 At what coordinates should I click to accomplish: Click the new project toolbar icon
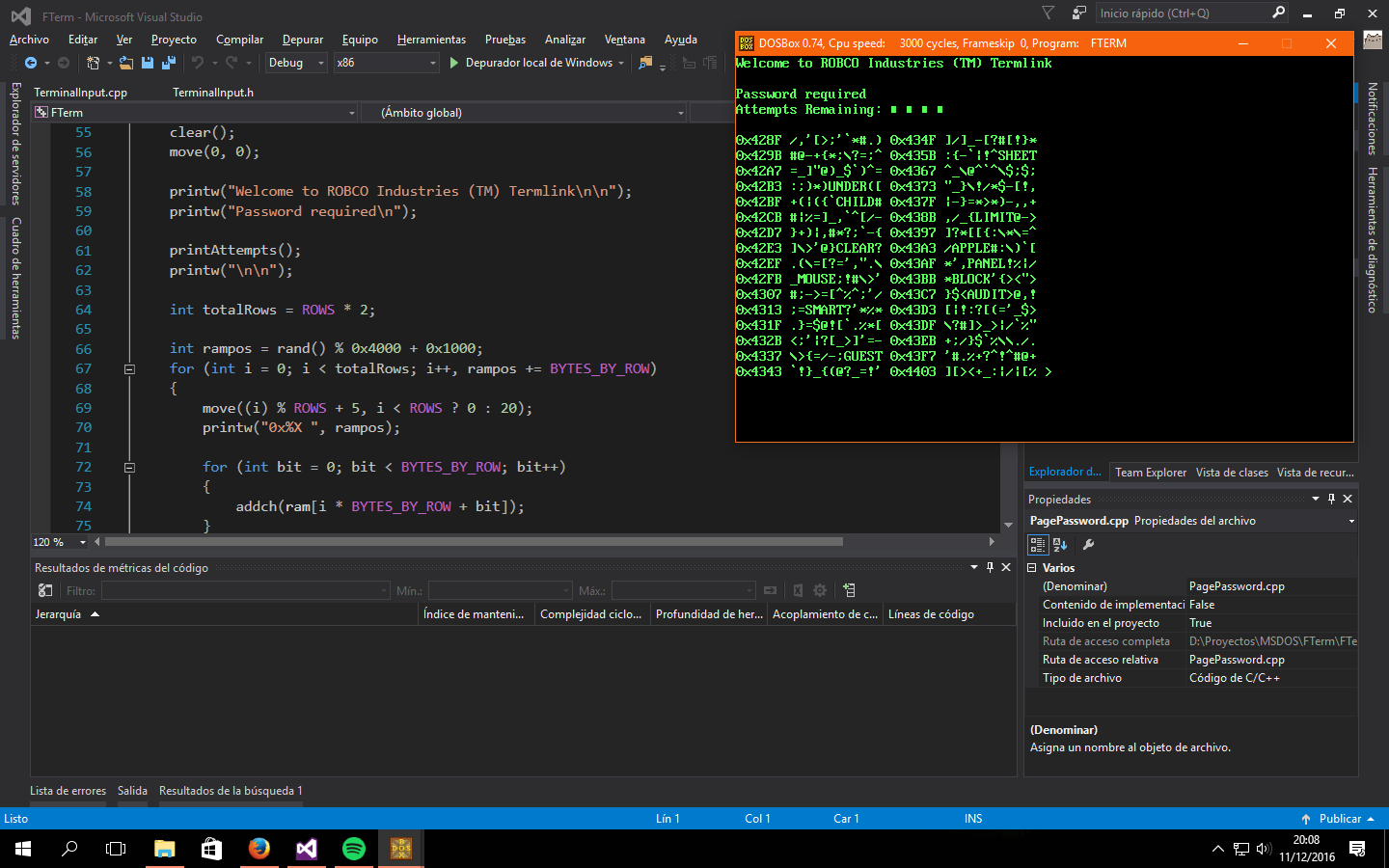(94, 63)
